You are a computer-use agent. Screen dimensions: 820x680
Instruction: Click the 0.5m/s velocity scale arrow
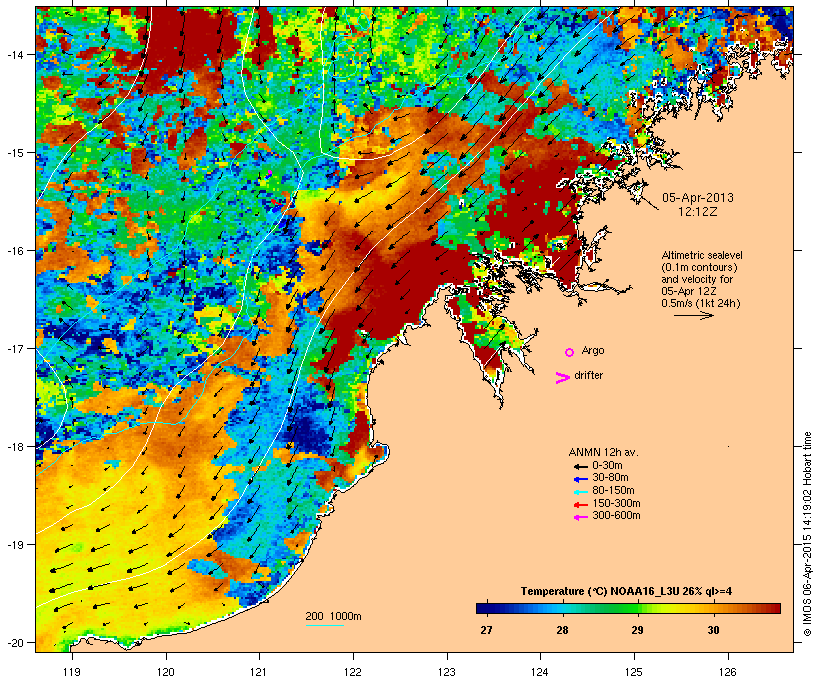point(693,315)
